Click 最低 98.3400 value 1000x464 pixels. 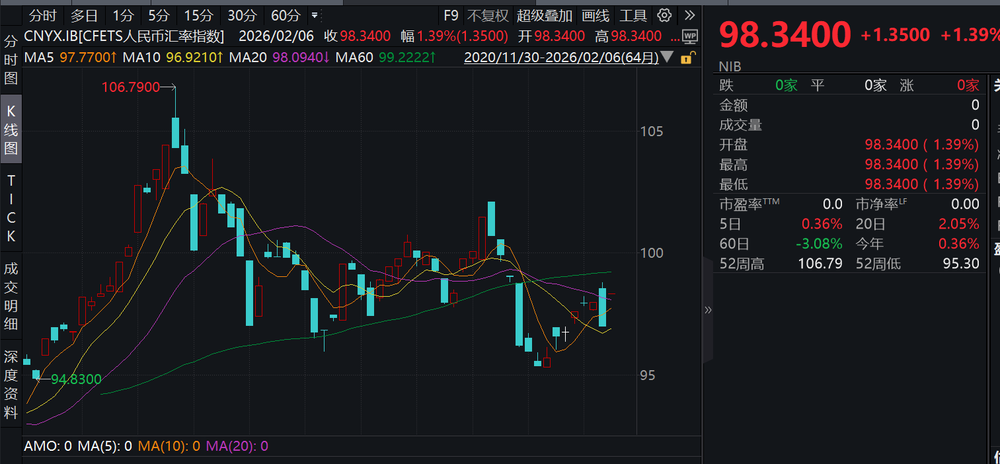[922, 185]
